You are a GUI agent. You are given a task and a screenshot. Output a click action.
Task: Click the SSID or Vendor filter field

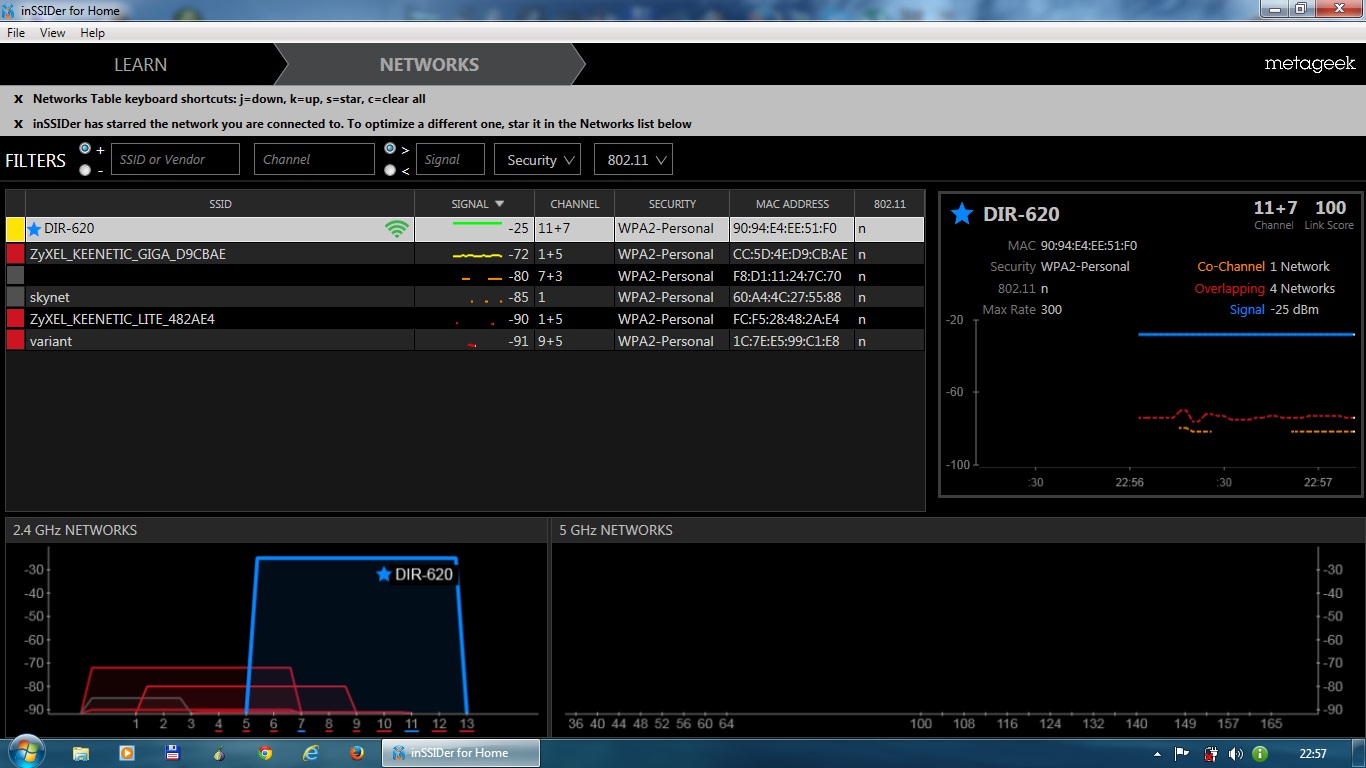click(175, 159)
